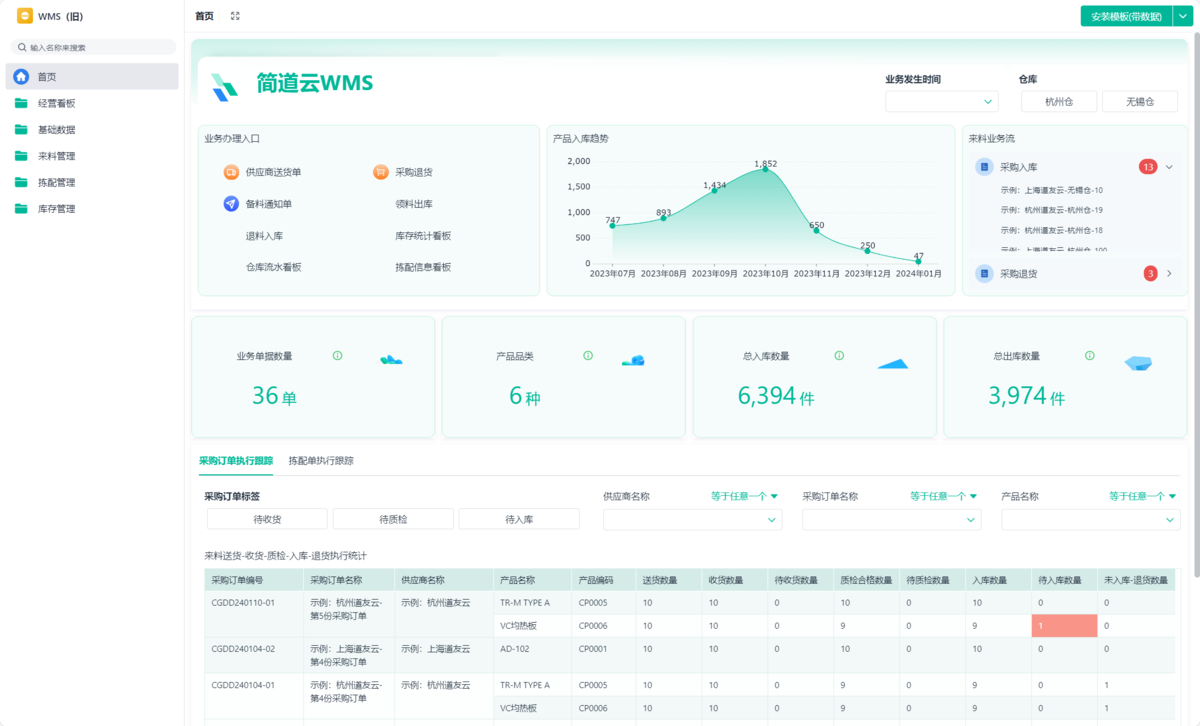Viewport: 1200px width, 726px height.
Task: Open 经营看板 sidebar item
Action: pos(92,103)
